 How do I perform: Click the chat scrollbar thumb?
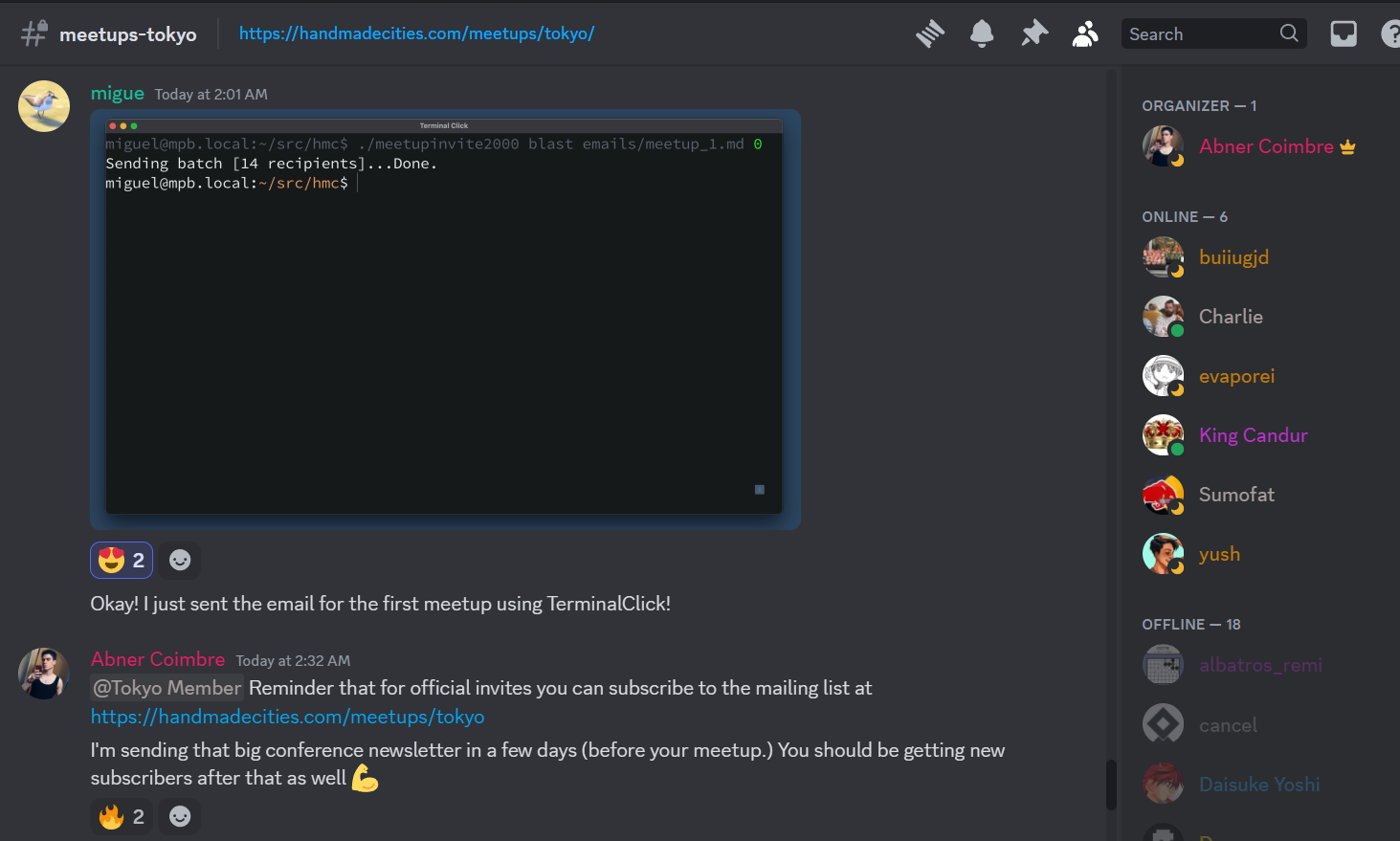point(1111,785)
